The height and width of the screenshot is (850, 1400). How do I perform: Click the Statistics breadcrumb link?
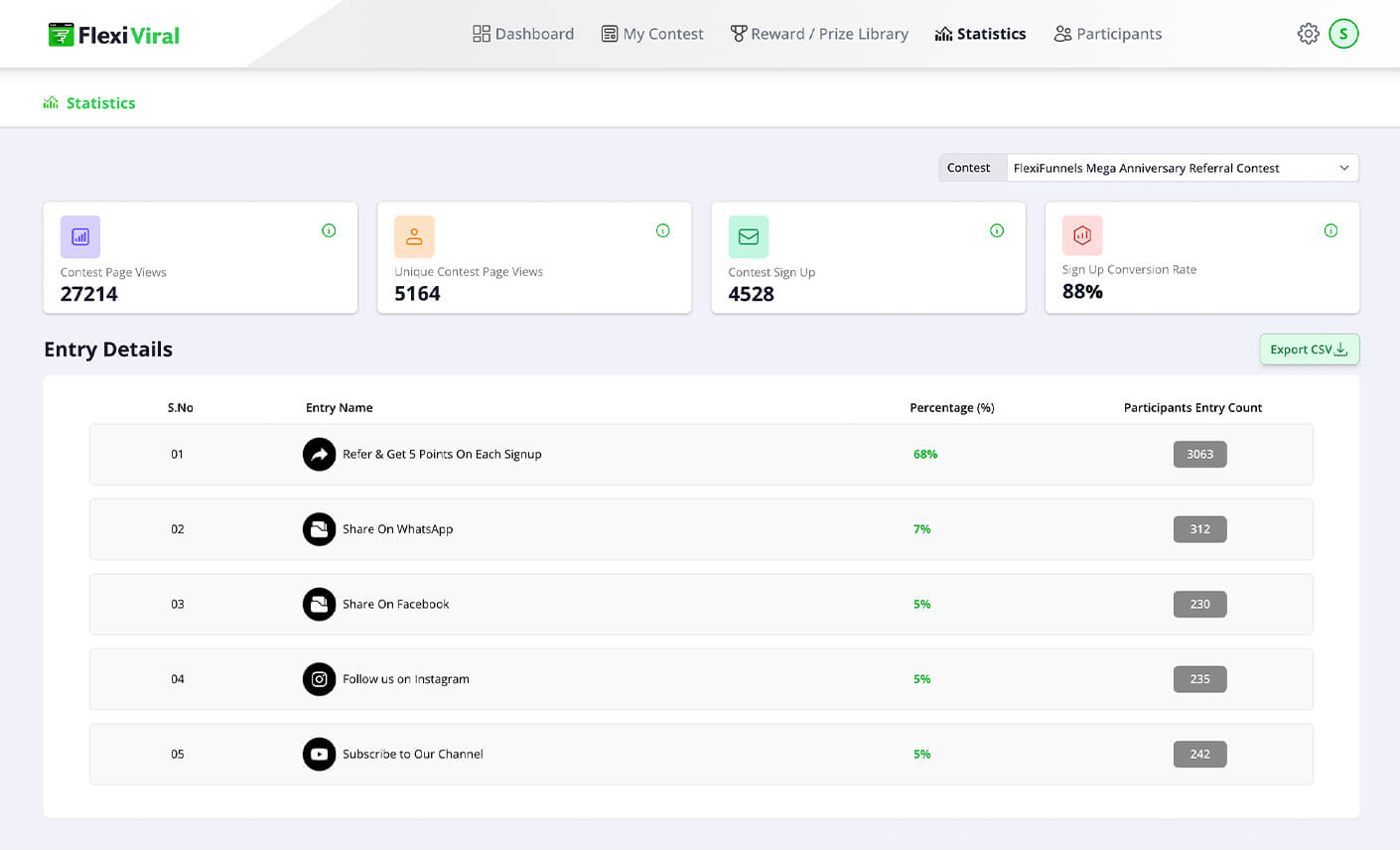tap(100, 103)
